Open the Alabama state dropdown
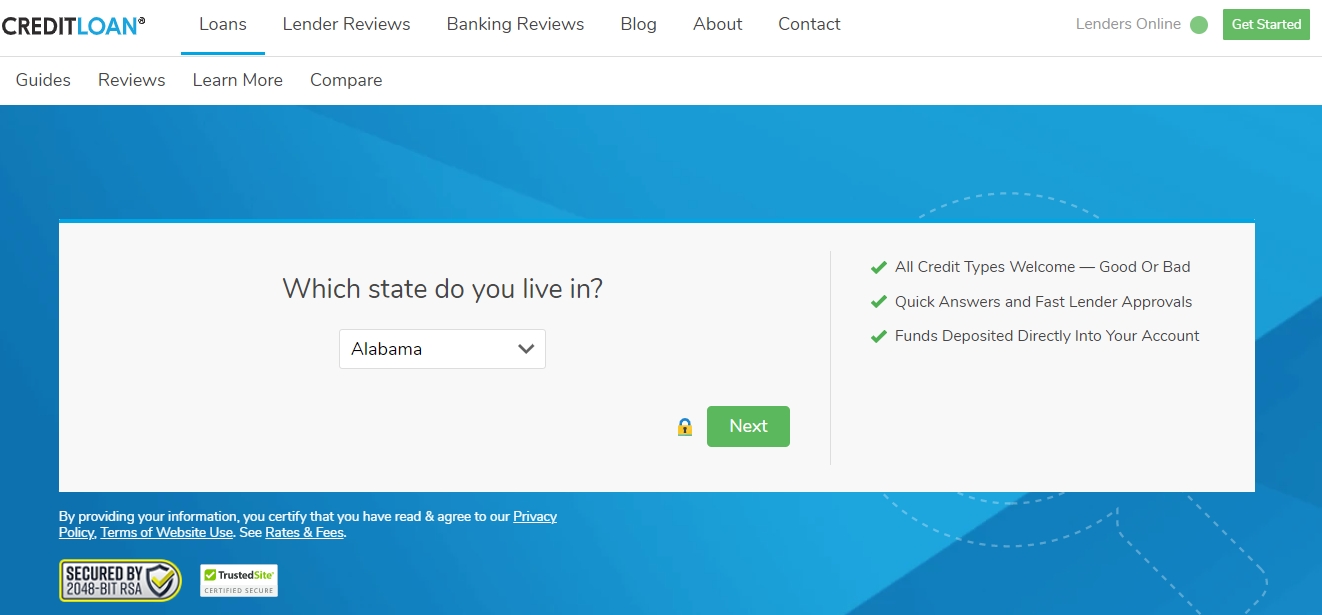Viewport: 1322px width, 615px height. pyautogui.click(x=442, y=349)
